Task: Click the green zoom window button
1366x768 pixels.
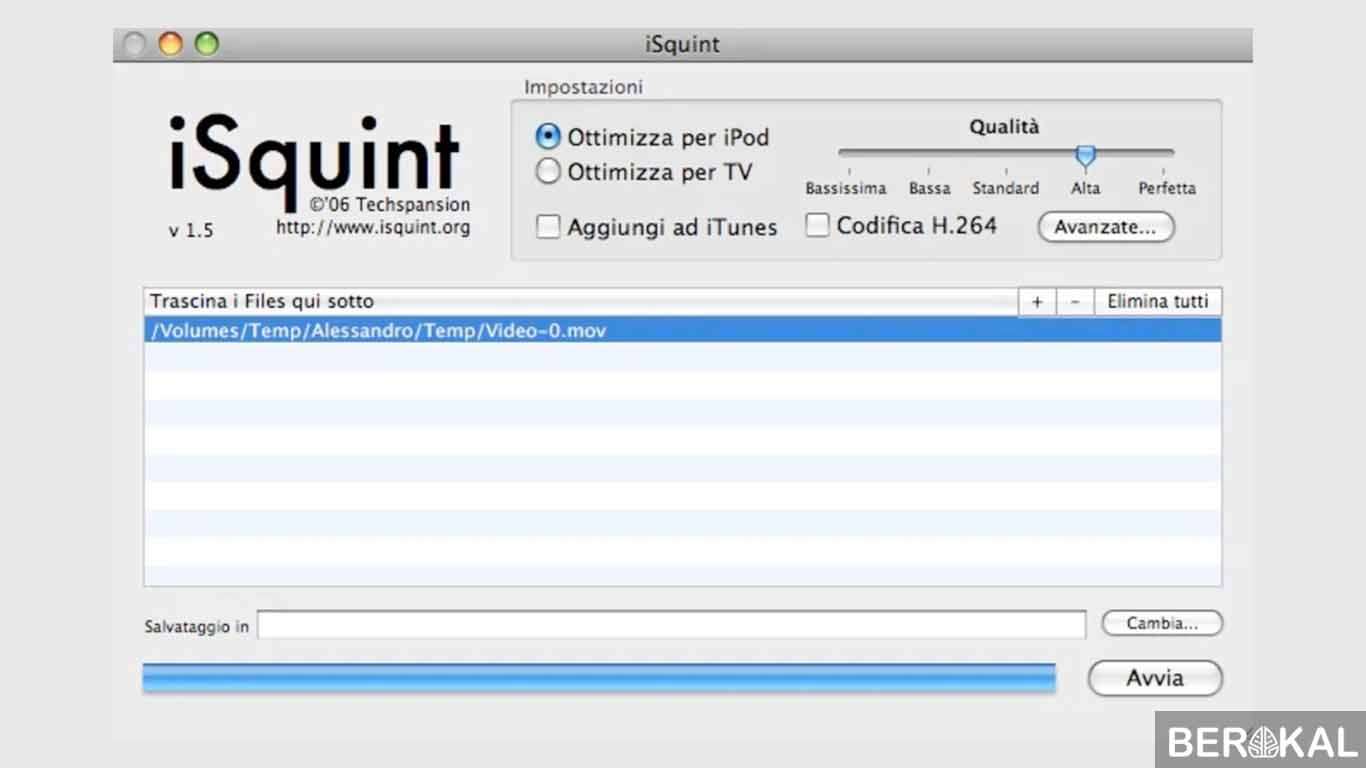Action: click(206, 44)
